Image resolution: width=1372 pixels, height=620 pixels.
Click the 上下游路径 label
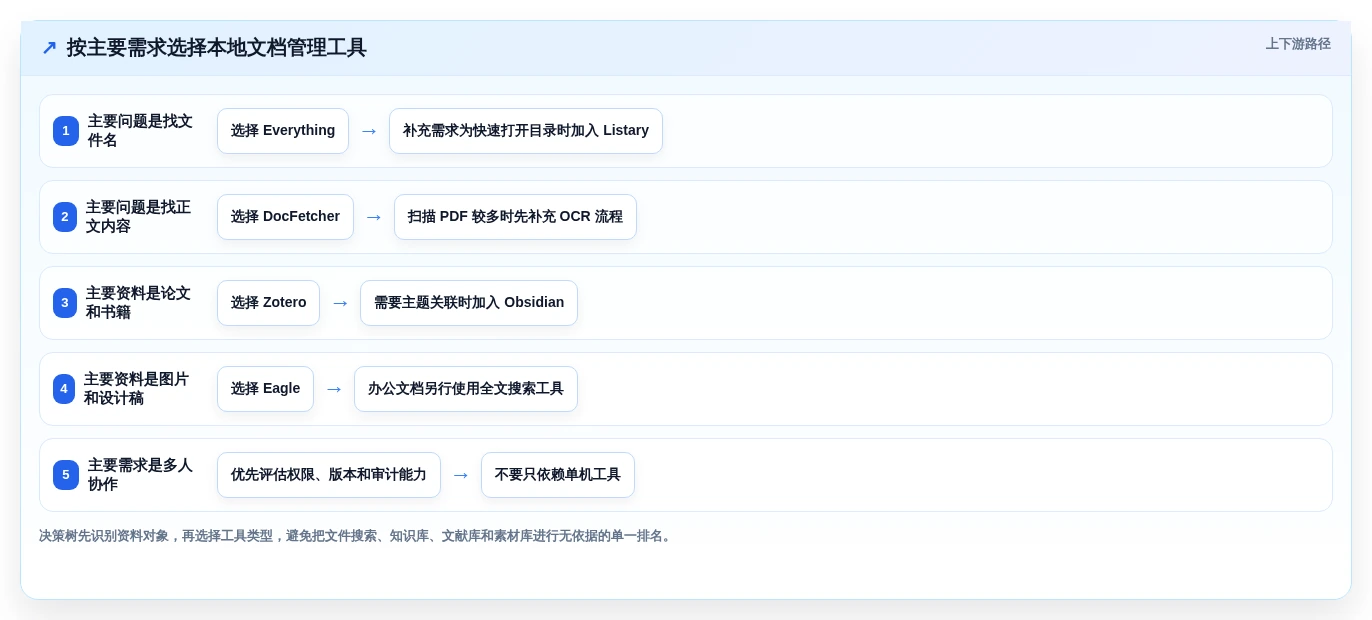pyautogui.click(x=1298, y=44)
